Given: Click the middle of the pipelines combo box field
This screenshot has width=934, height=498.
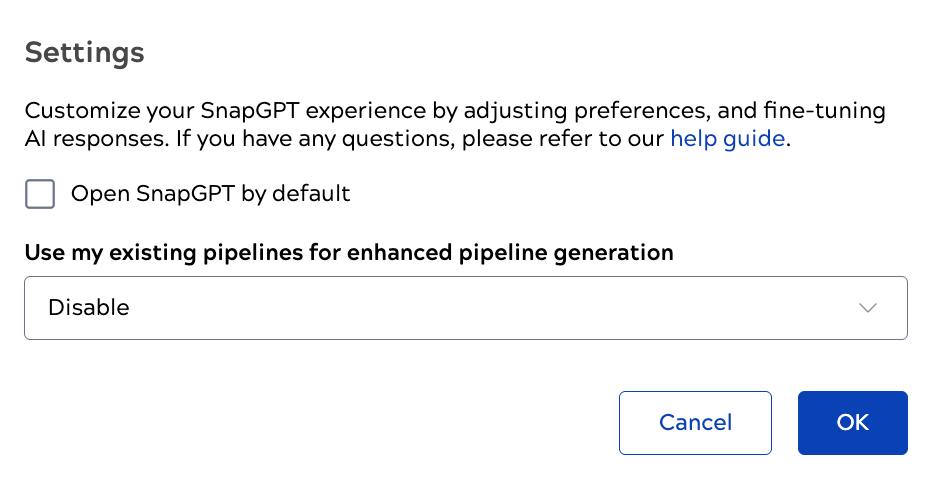Looking at the screenshot, I should click(465, 308).
